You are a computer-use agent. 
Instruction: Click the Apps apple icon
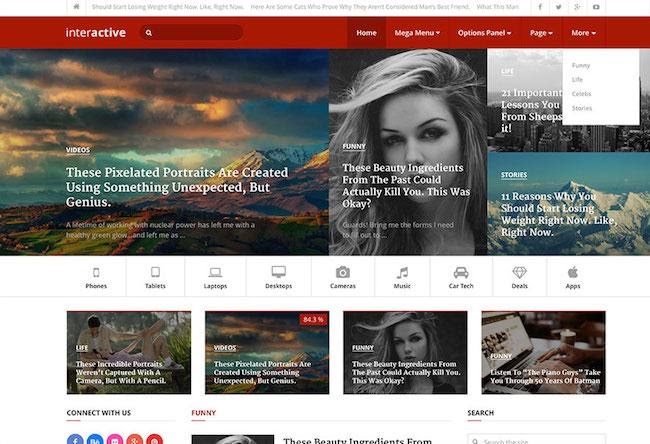(x=573, y=272)
